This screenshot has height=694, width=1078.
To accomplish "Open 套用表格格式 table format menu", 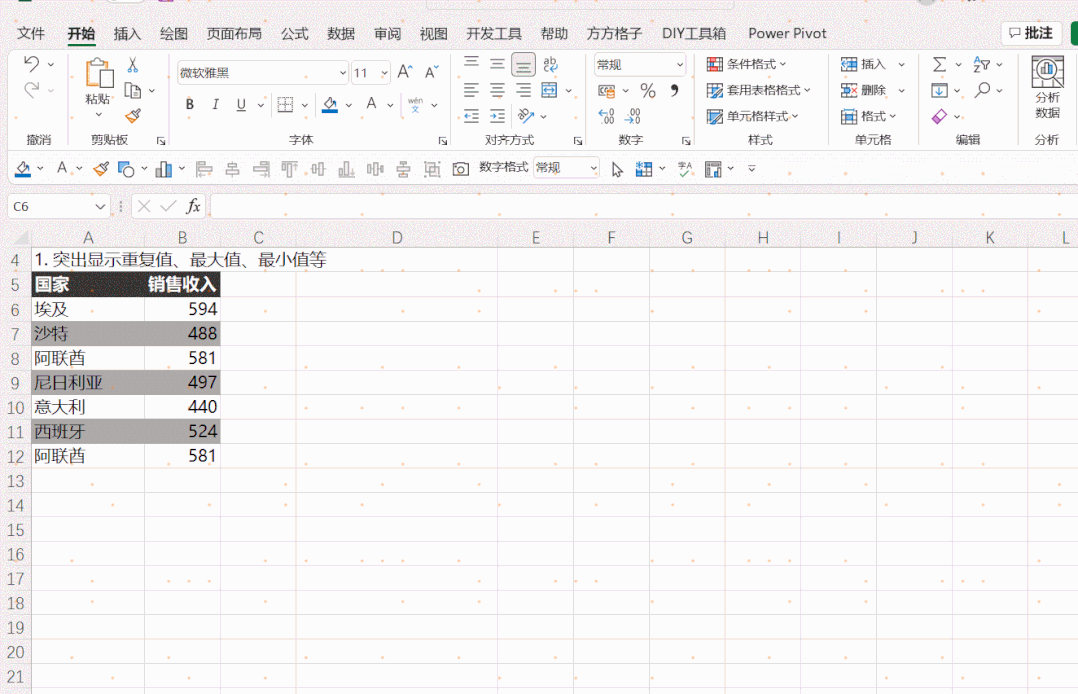I will point(759,90).
